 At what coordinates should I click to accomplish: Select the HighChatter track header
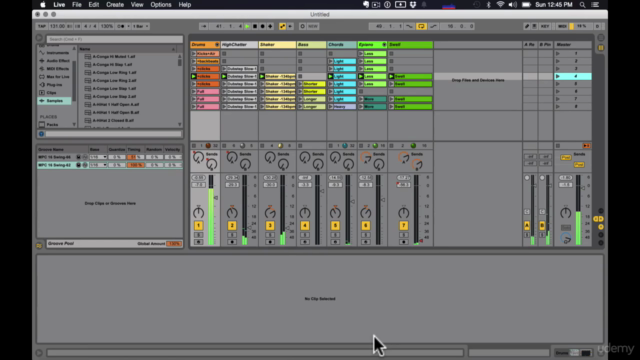click(239, 44)
